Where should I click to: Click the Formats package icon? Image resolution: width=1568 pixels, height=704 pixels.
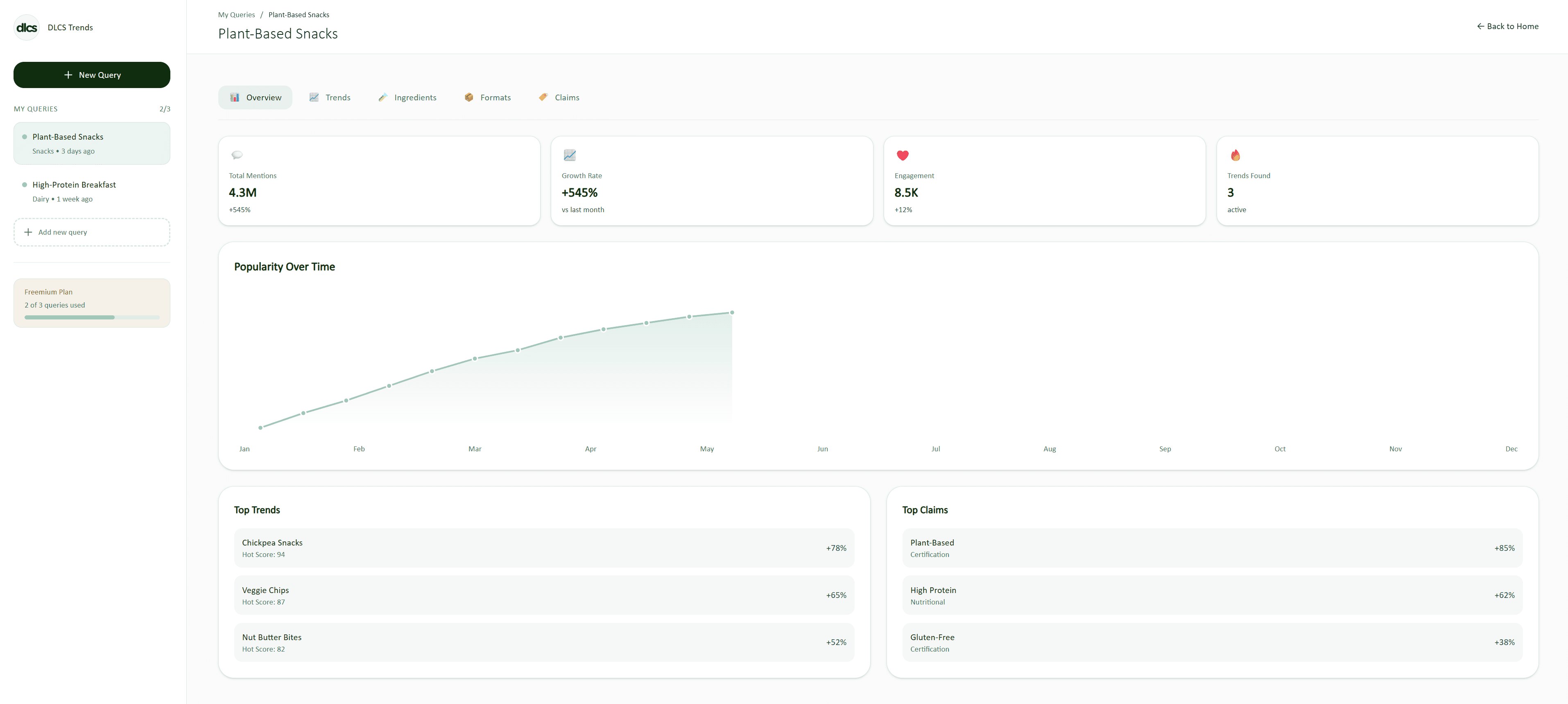tap(469, 97)
